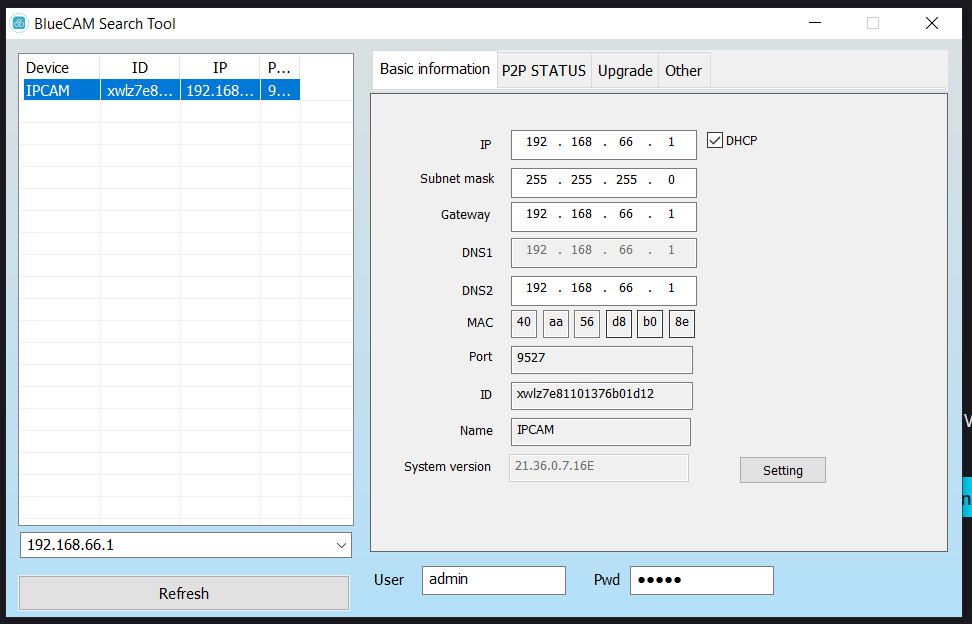Click the MAC octet box 8e
This screenshot has height=624, width=972.
[682, 323]
